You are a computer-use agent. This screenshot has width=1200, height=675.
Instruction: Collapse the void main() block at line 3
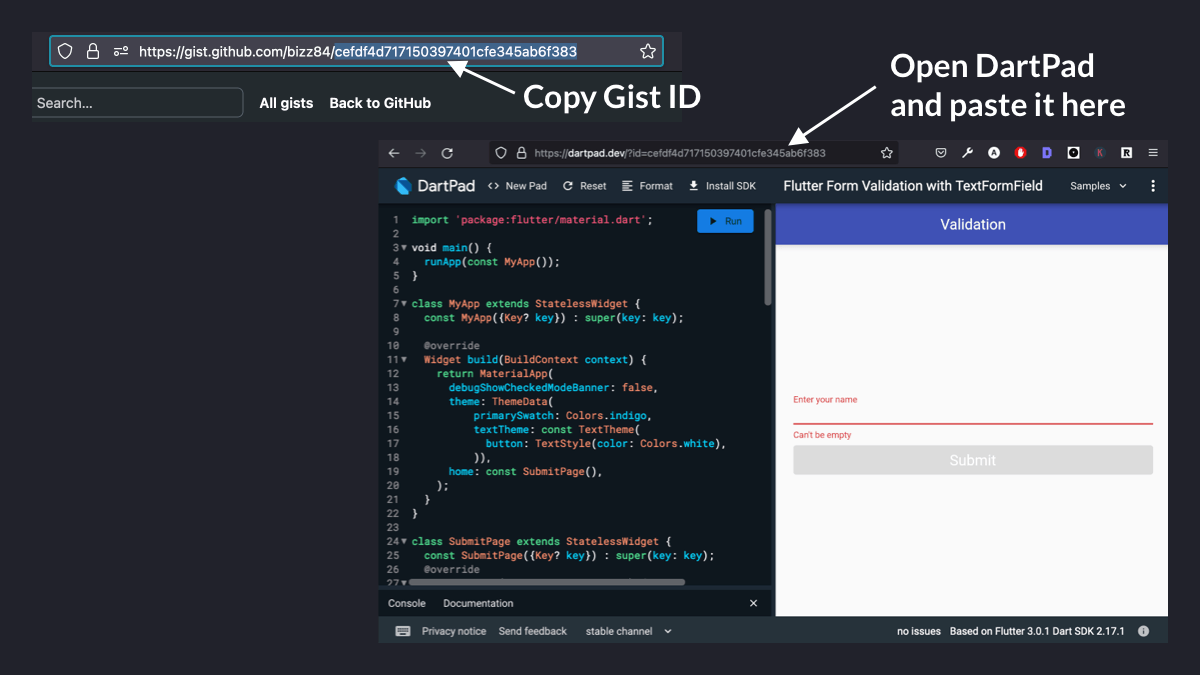[x=403, y=248]
